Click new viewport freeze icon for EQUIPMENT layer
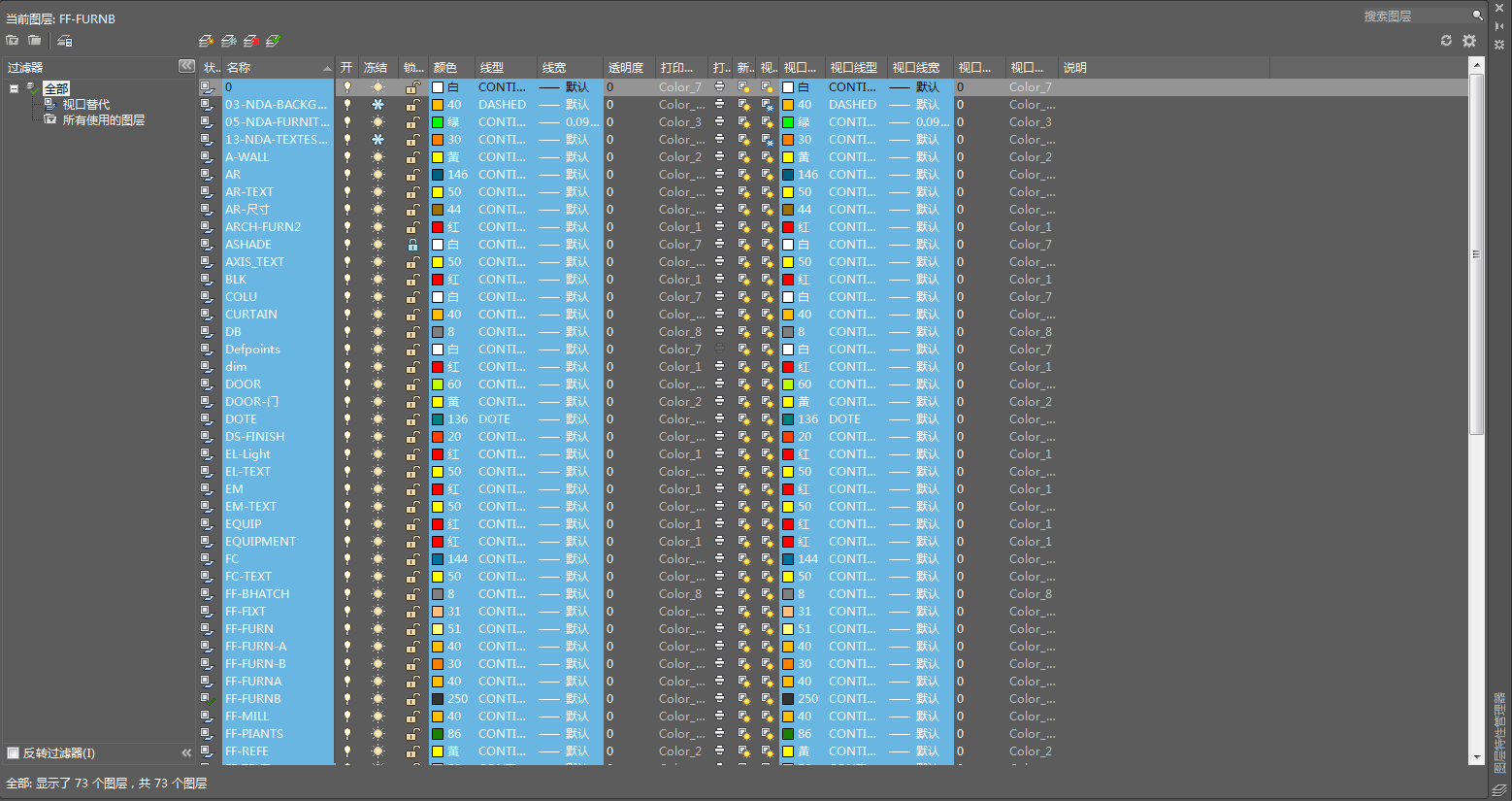 [743, 542]
